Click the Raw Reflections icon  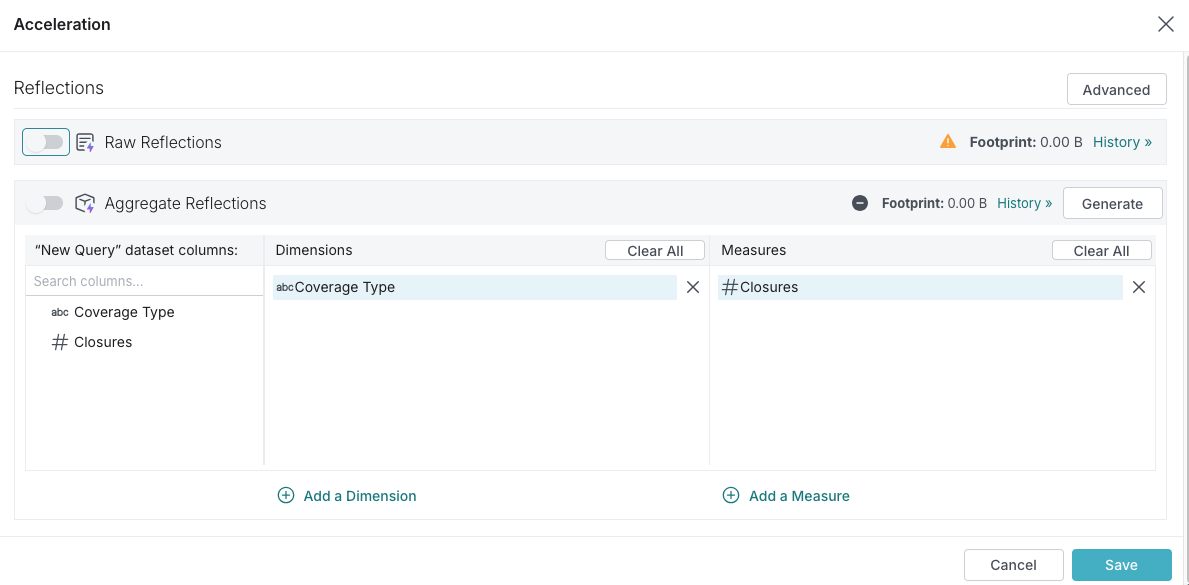[85, 142]
